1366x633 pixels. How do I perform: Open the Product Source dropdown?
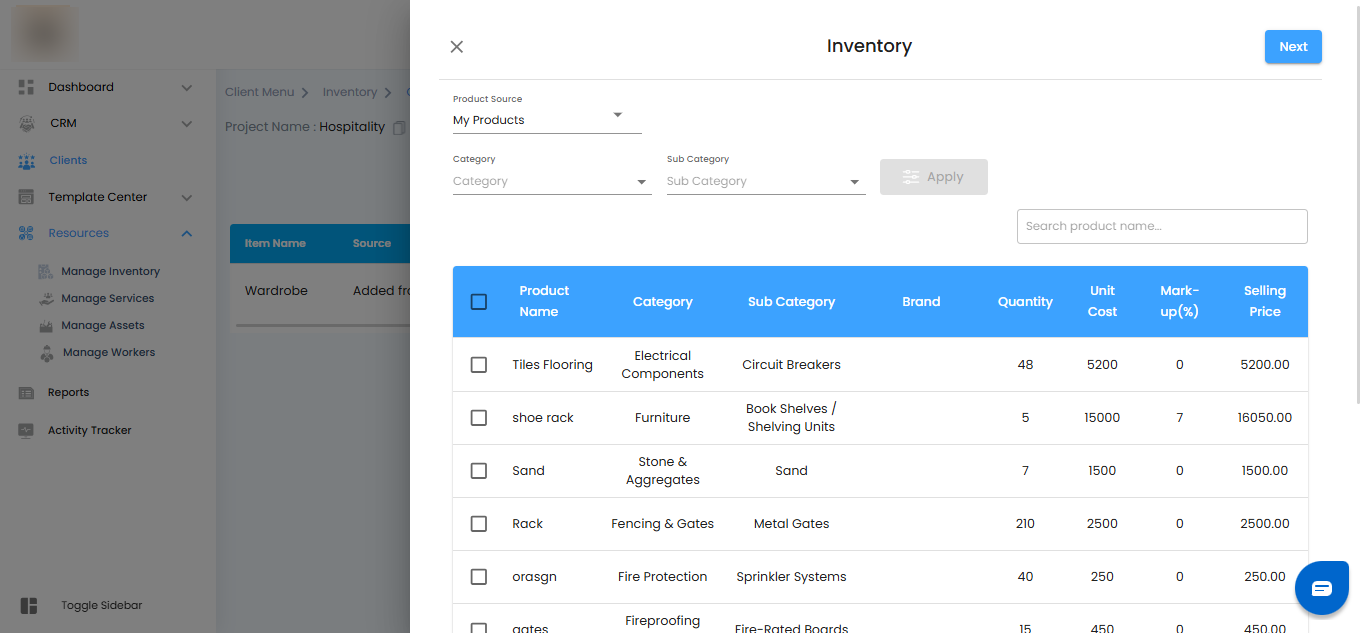pos(546,120)
